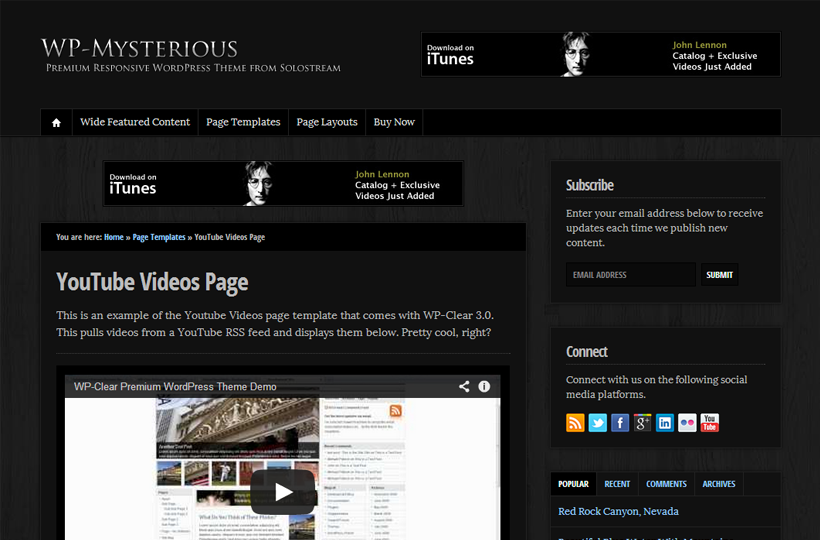Switch to the Recent tab
820x540 pixels.
[617, 484]
